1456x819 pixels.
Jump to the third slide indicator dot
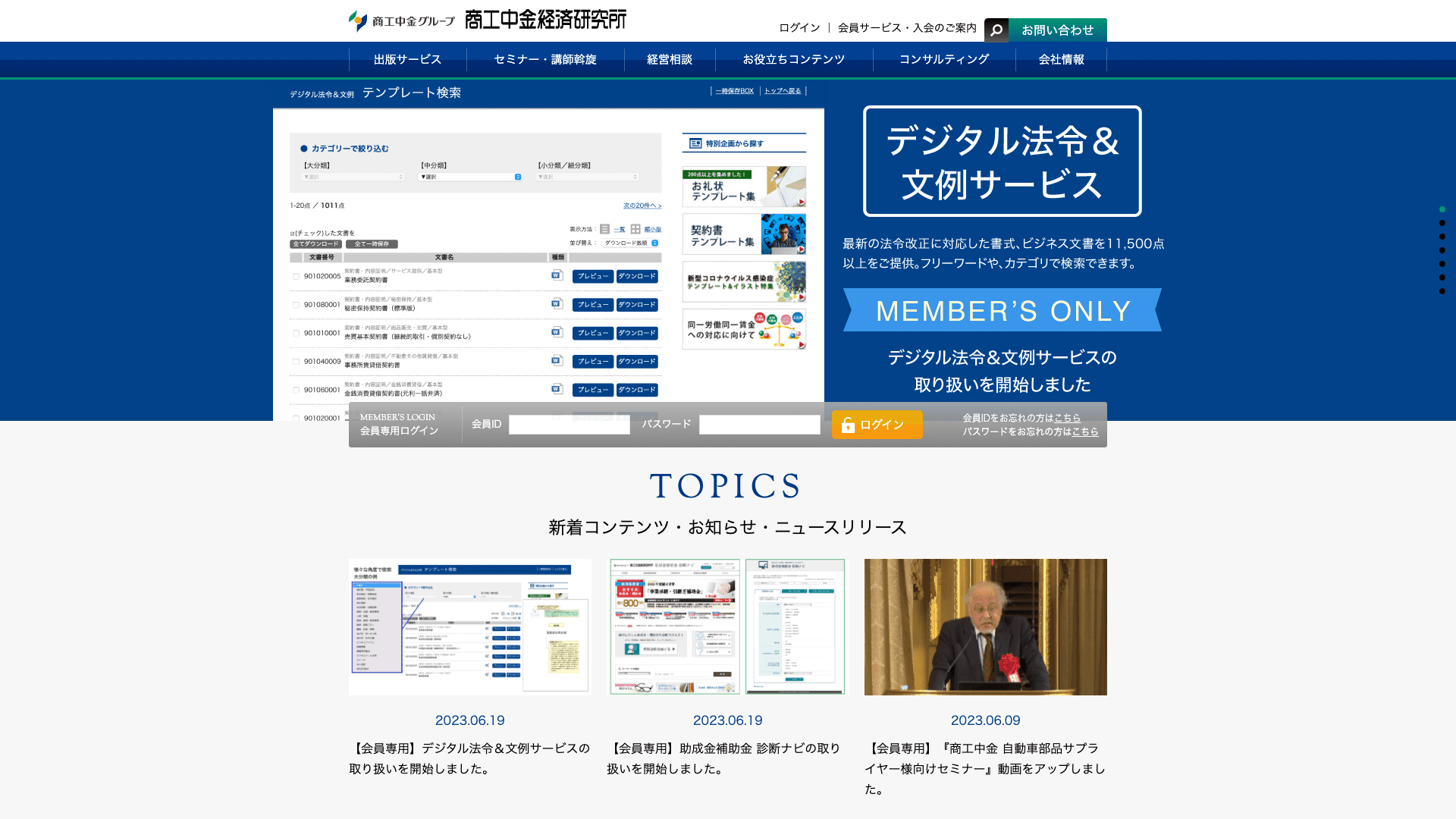[x=1442, y=237]
